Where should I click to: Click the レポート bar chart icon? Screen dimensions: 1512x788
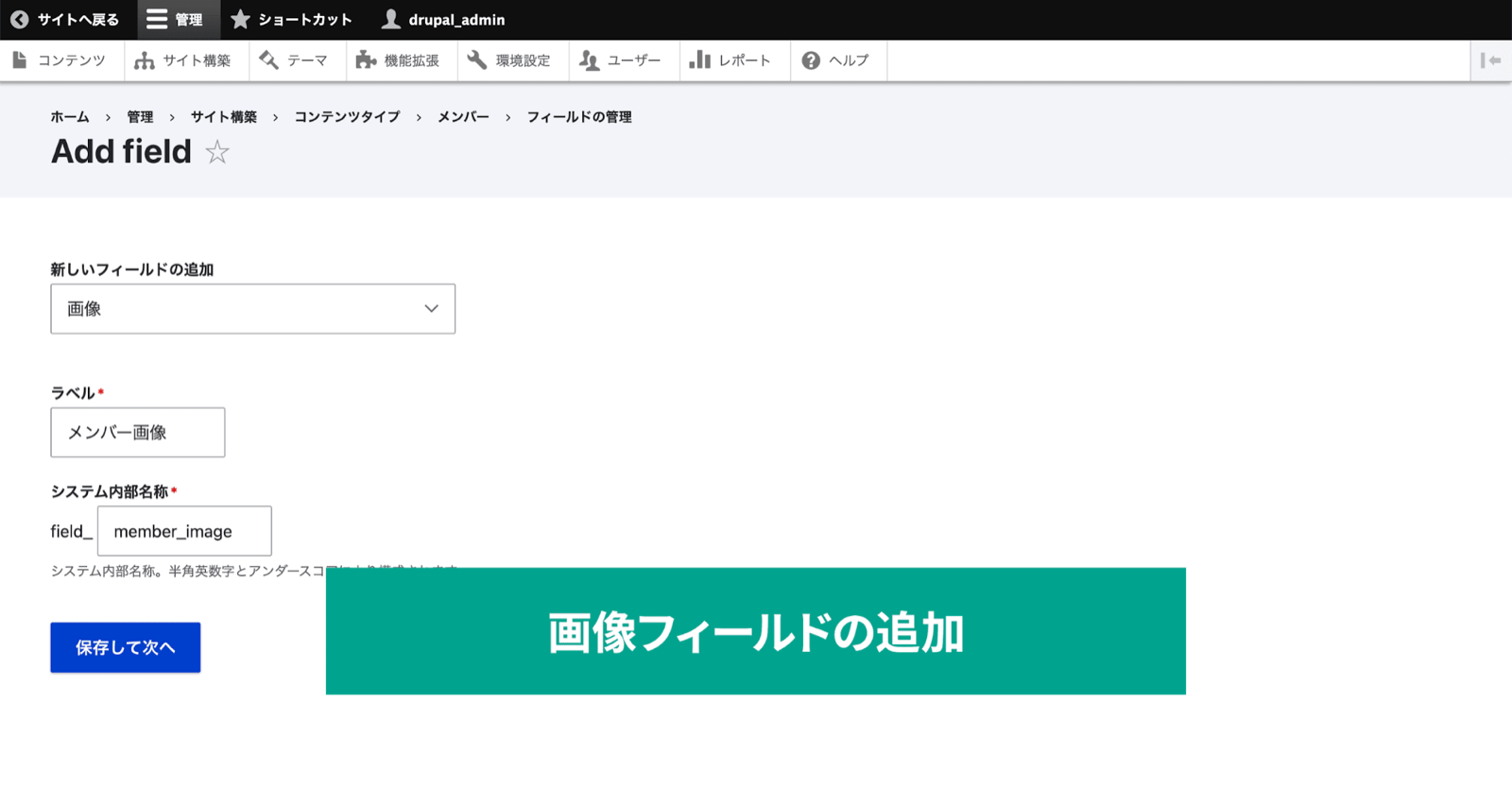pos(699,60)
